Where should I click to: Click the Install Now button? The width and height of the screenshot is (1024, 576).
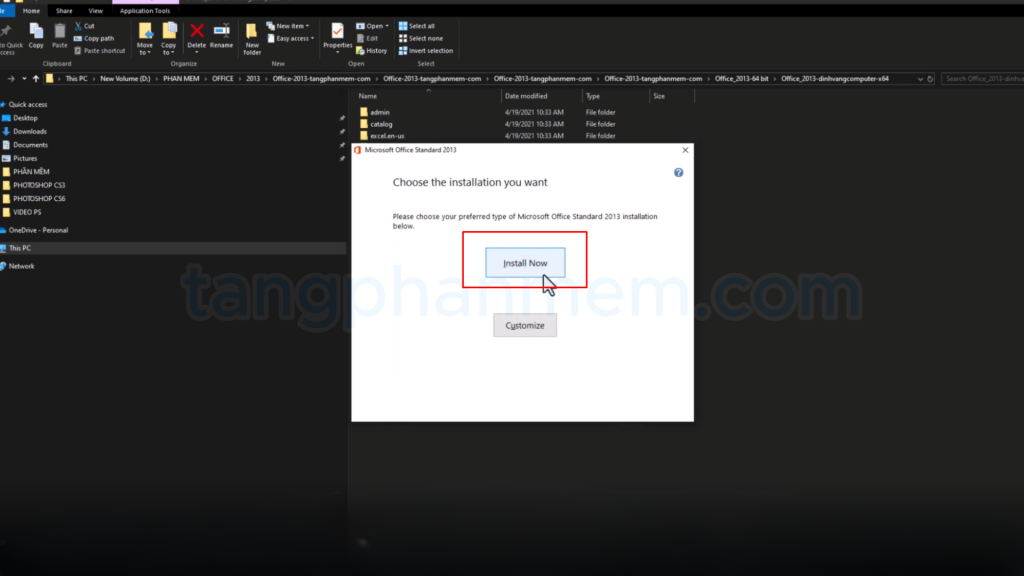(525, 263)
